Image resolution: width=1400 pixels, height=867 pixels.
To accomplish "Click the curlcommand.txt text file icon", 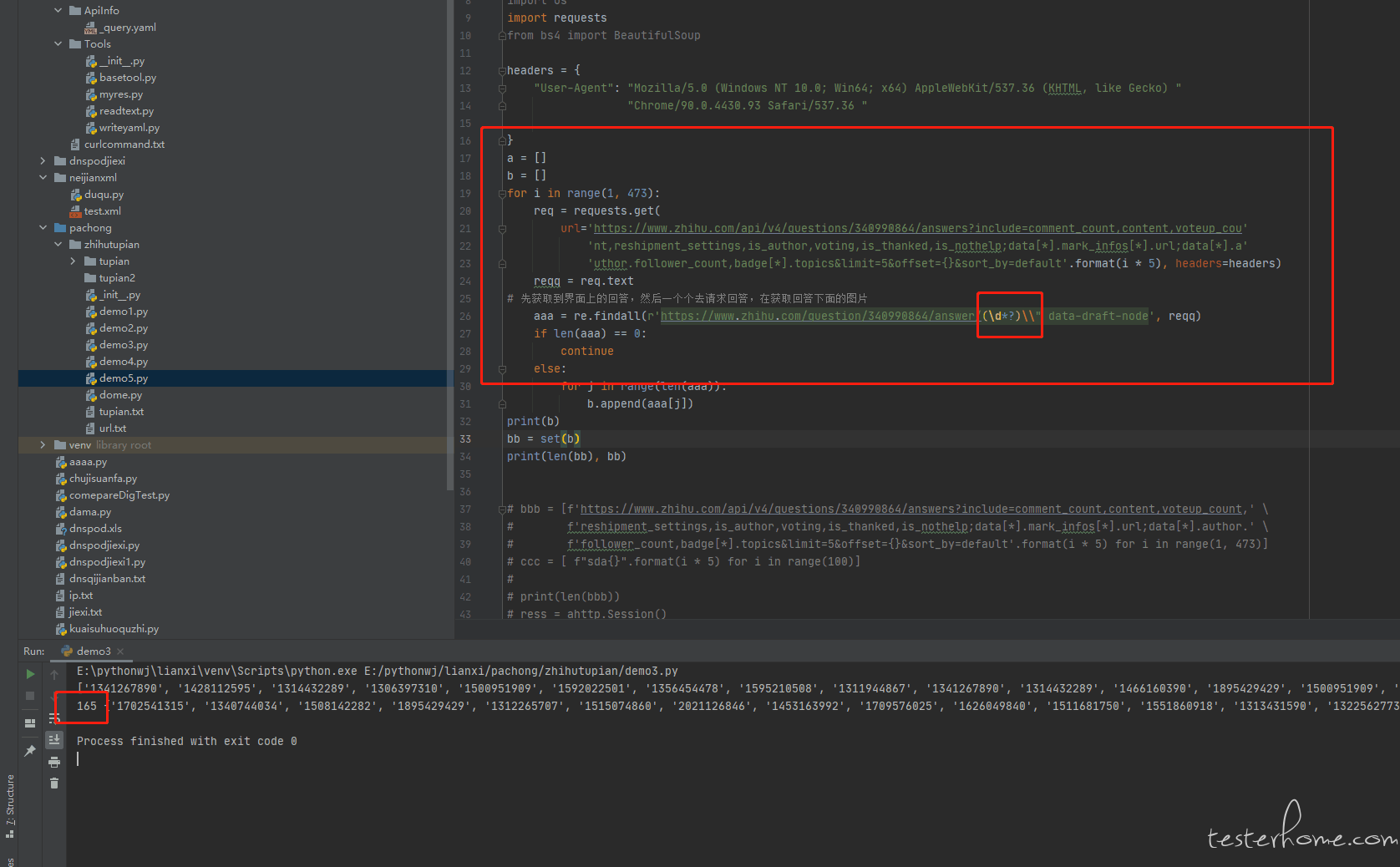I will [75, 144].
